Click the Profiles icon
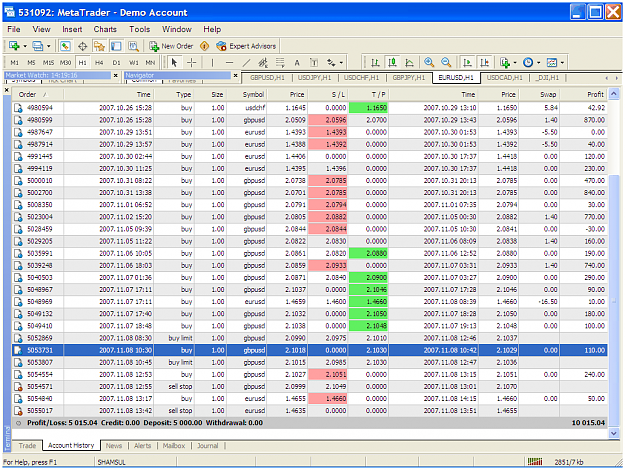This screenshot has height=470, width=625. click(38, 46)
